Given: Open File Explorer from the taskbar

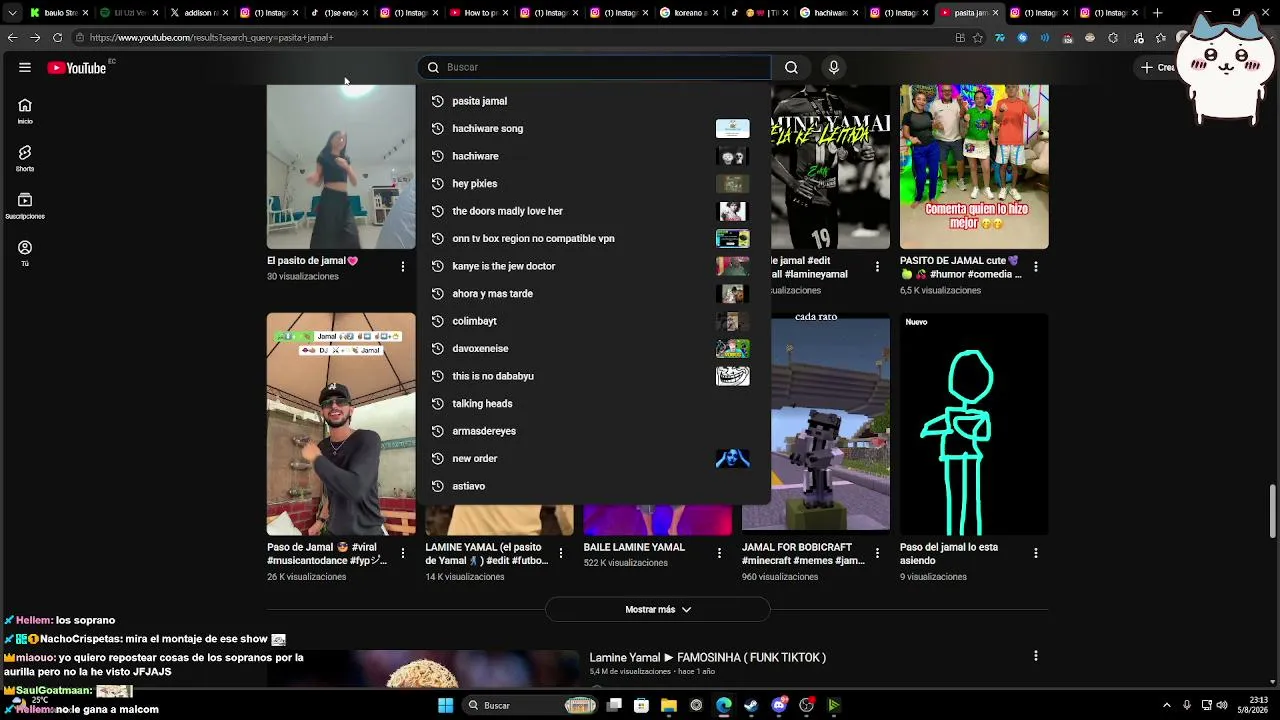Looking at the screenshot, I should pyautogui.click(x=669, y=705).
